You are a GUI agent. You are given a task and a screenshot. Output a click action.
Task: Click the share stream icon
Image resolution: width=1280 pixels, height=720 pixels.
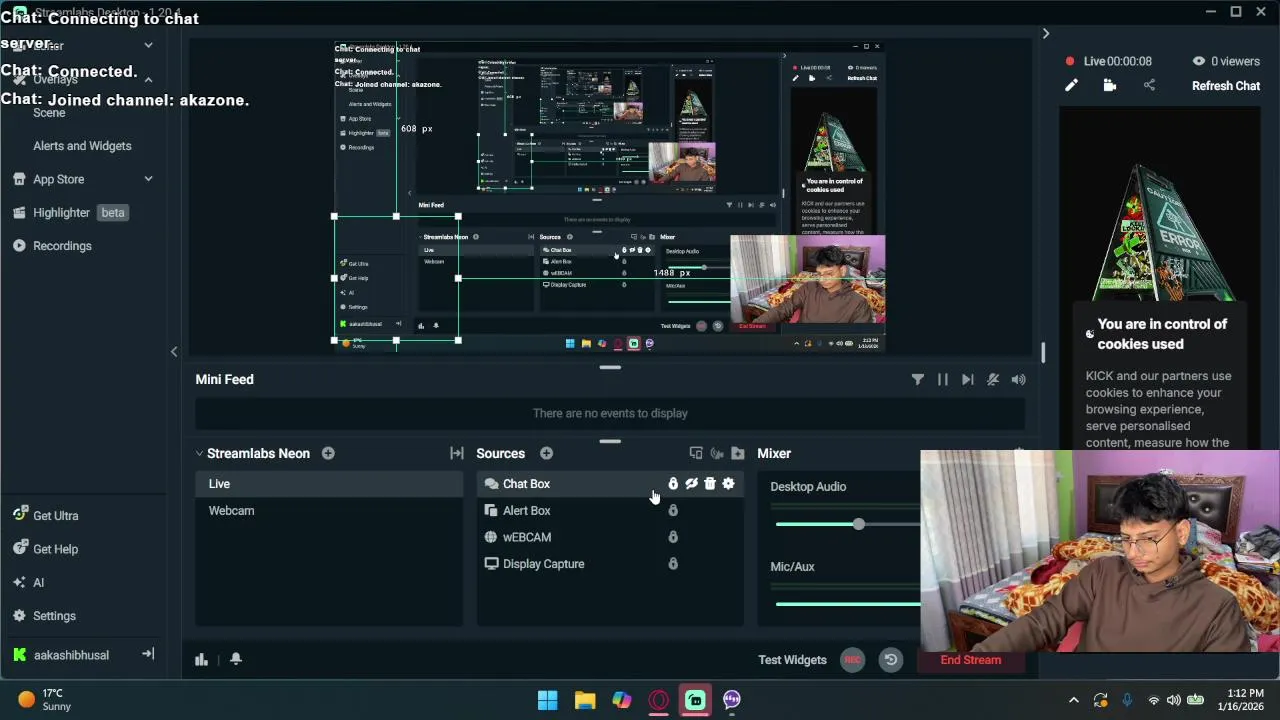(1149, 86)
